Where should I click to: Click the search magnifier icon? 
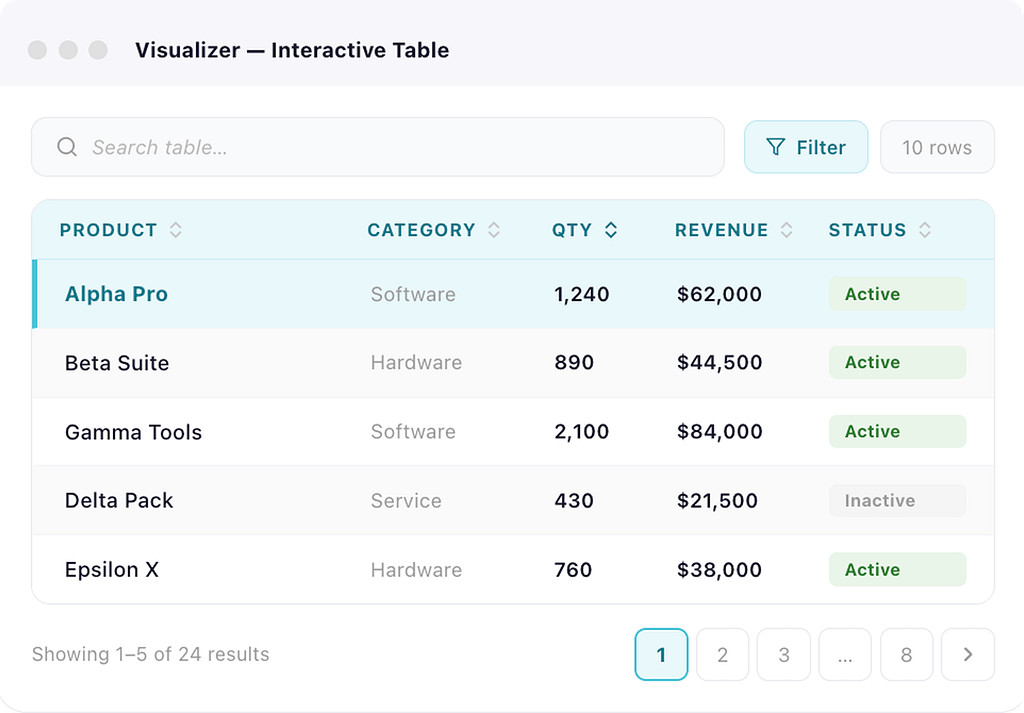coord(67,147)
